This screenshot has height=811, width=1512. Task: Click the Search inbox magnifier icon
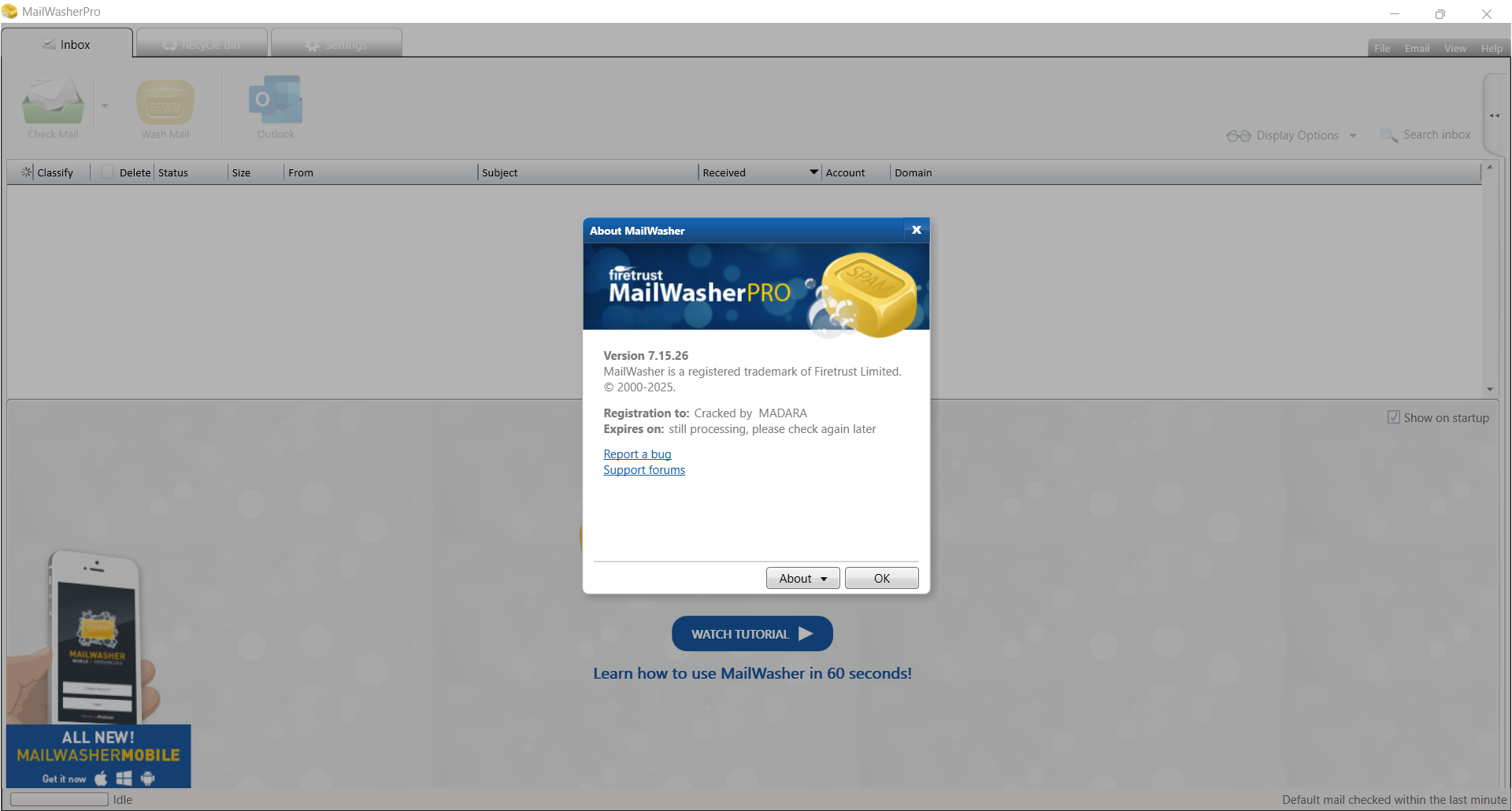click(1389, 135)
